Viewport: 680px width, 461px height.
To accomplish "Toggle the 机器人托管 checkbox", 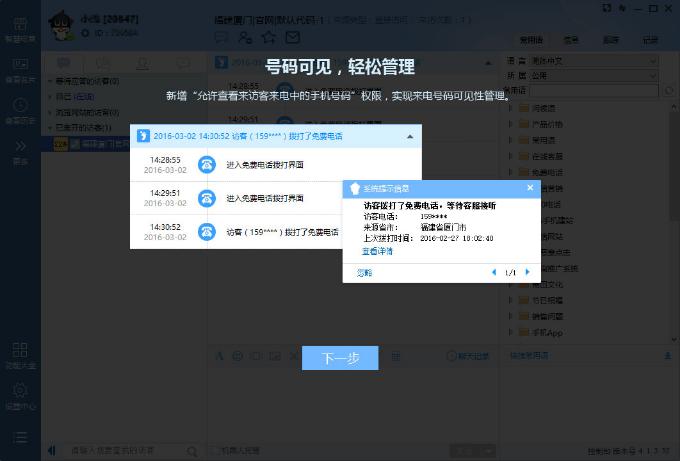I will click(x=212, y=450).
